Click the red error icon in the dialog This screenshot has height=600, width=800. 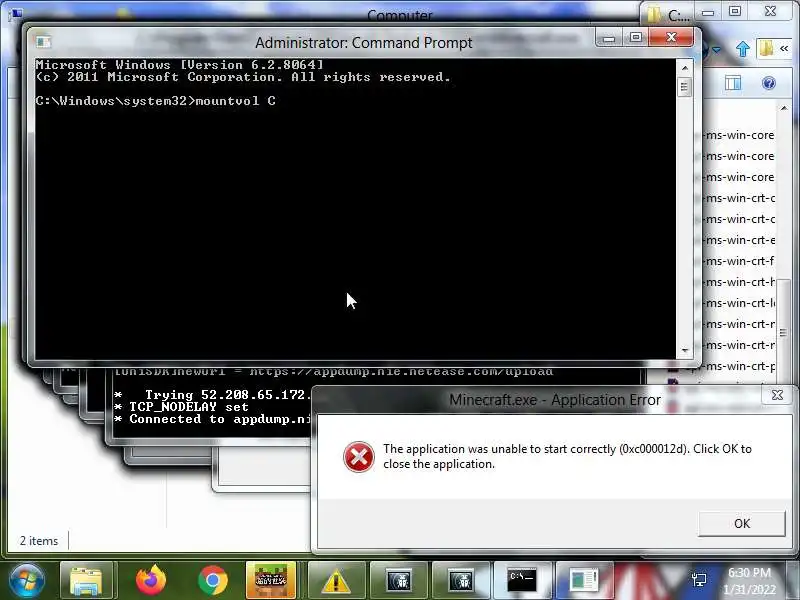pos(359,456)
